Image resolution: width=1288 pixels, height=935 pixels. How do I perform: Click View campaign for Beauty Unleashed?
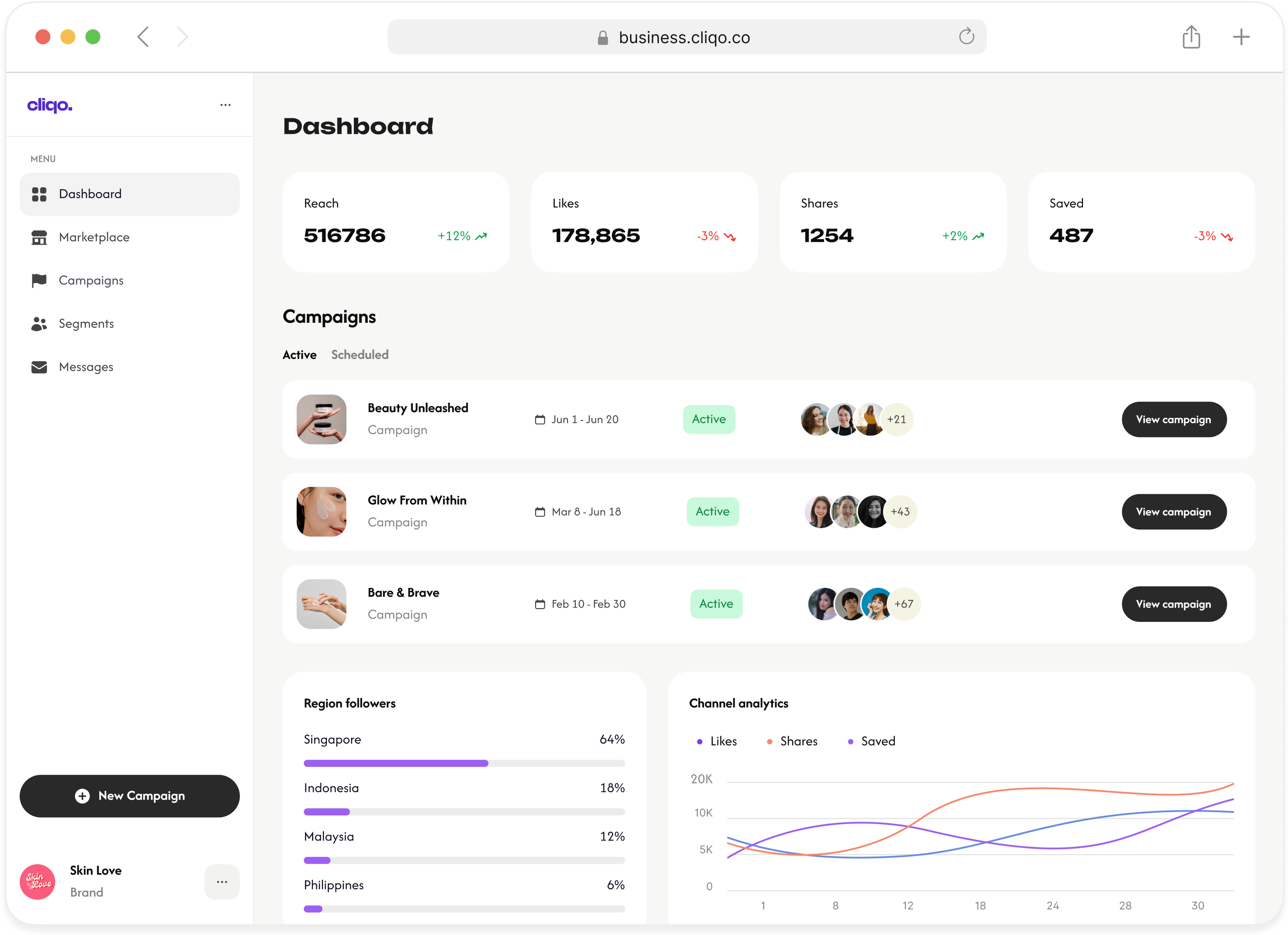tap(1174, 419)
